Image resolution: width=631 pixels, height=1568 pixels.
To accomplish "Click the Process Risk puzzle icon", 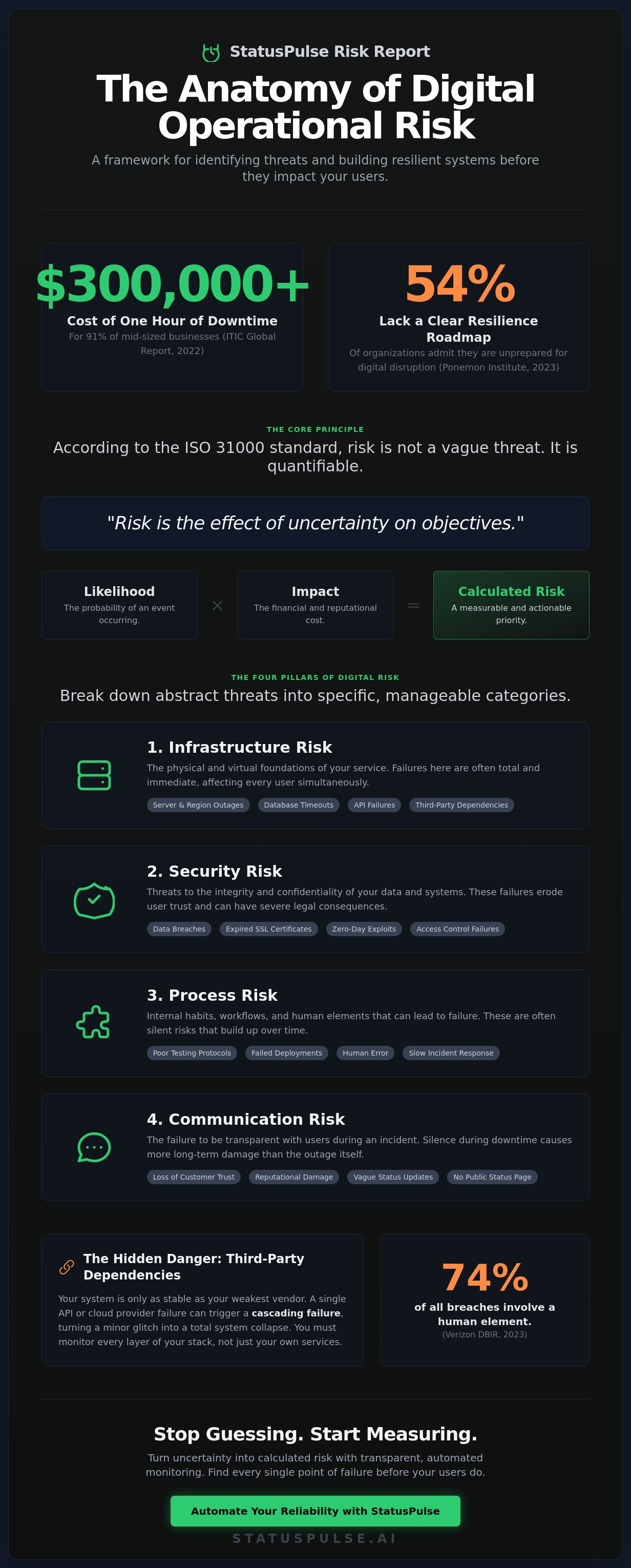I will [94, 1023].
